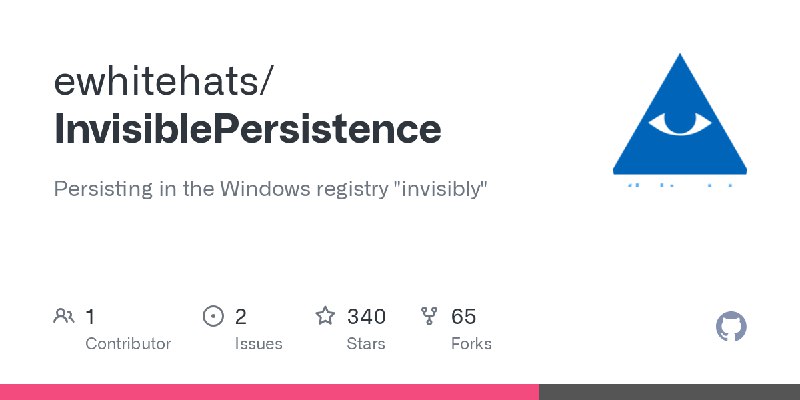Viewport: 800px width, 400px height.
Task: Click the fork icon beside 65
Action: [429, 316]
